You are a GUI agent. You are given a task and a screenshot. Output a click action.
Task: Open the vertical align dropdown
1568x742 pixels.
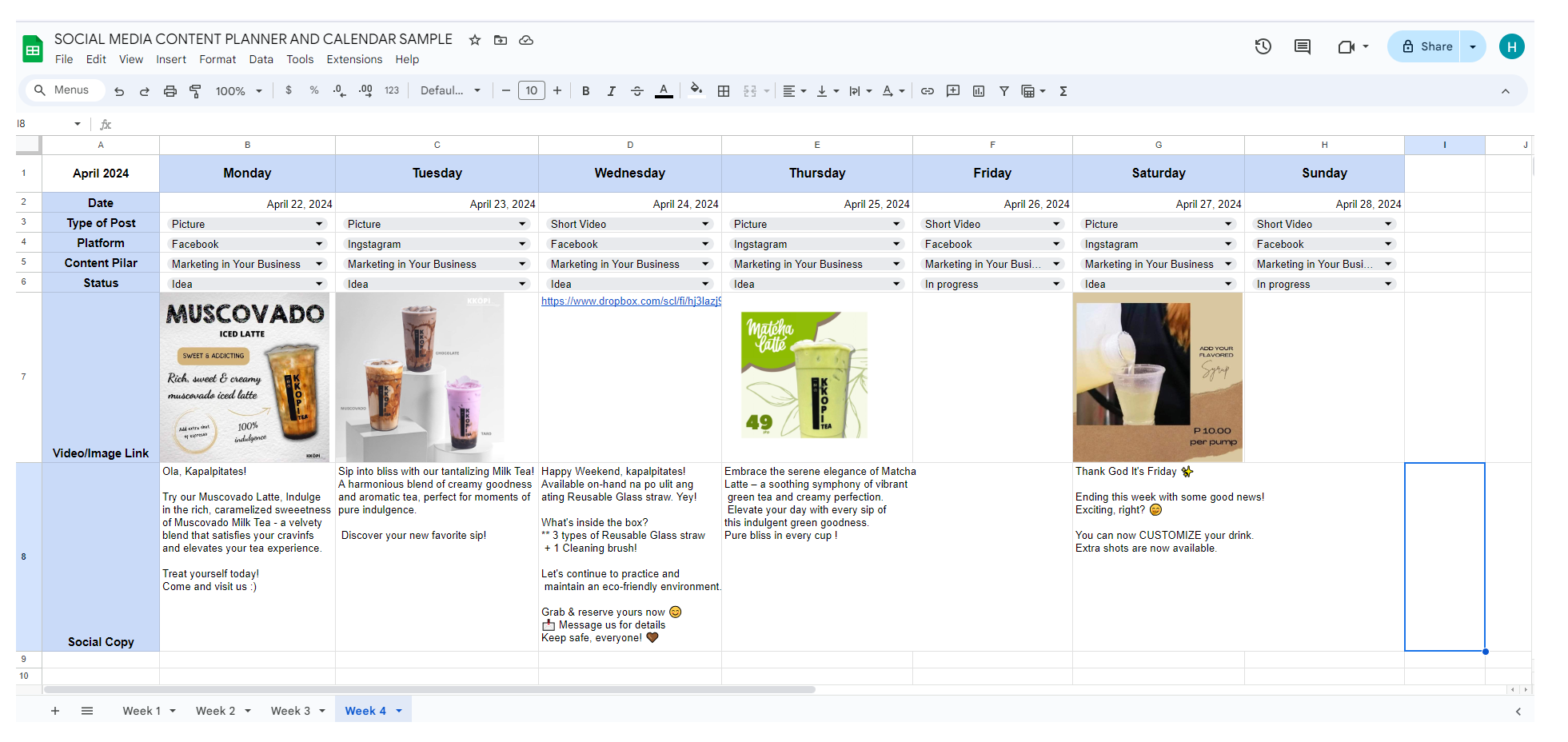click(x=827, y=91)
